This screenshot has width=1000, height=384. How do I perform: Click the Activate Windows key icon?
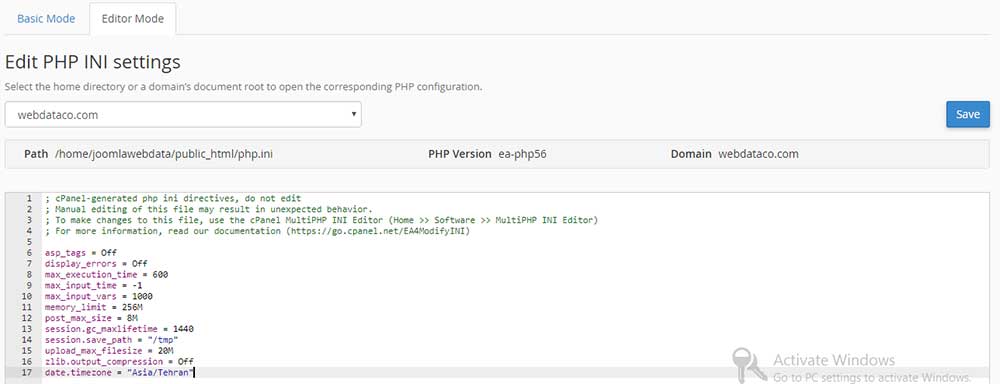749,366
